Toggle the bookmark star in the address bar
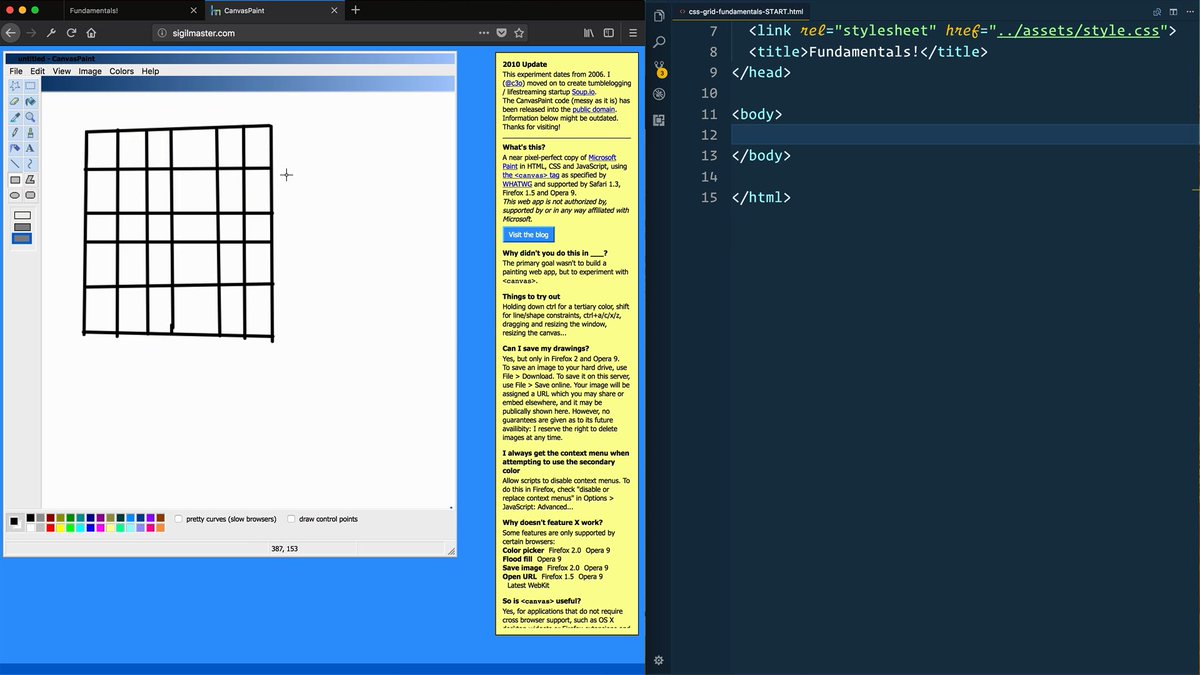This screenshot has width=1200, height=675. click(519, 33)
